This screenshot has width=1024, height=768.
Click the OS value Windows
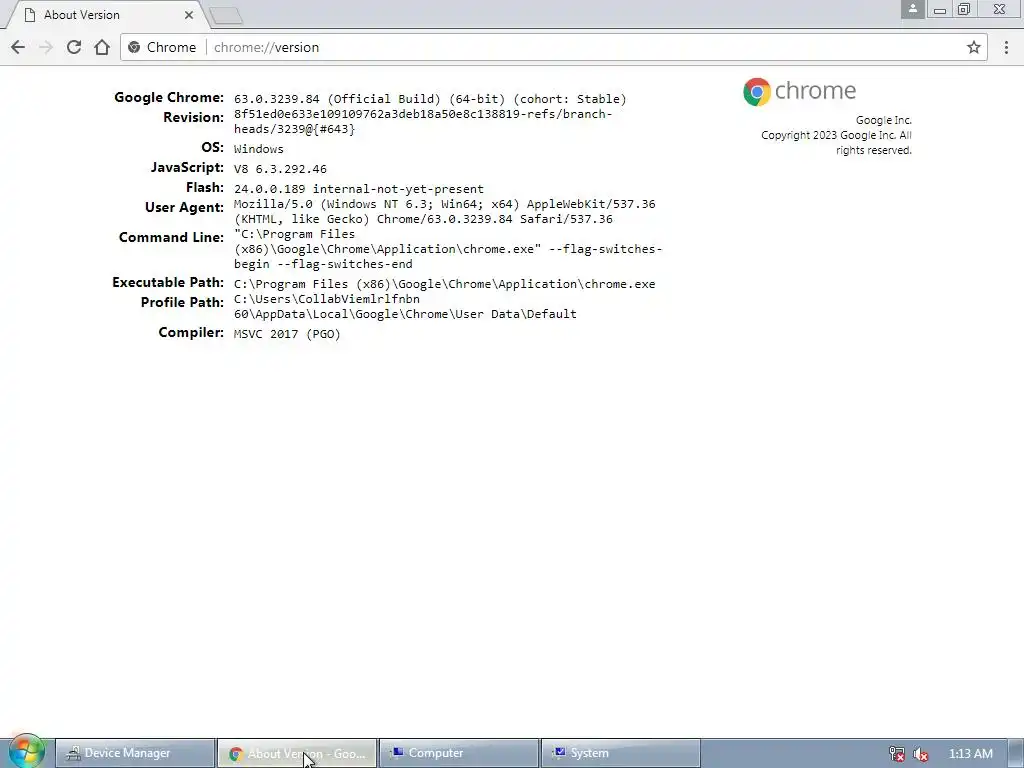pyautogui.click(x=259, y=149)
